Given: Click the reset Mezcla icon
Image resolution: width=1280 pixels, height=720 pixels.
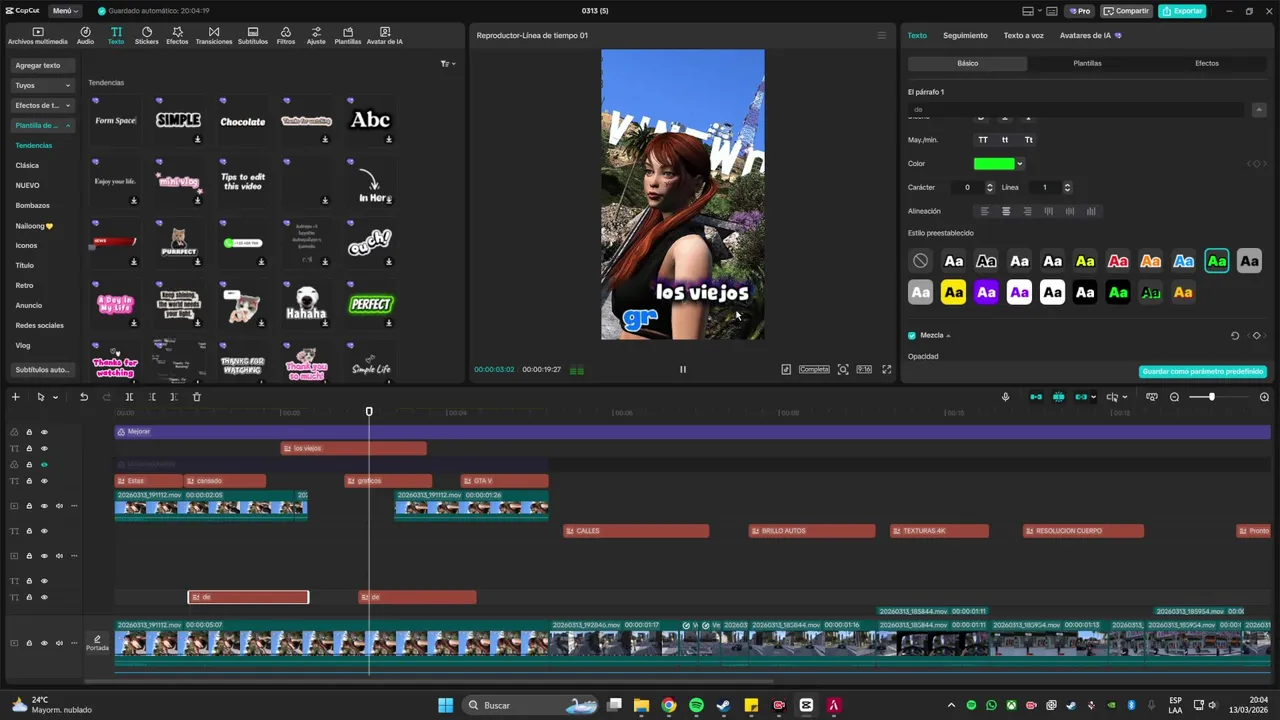Looking at the screenshot, I should click(1235, 336).
